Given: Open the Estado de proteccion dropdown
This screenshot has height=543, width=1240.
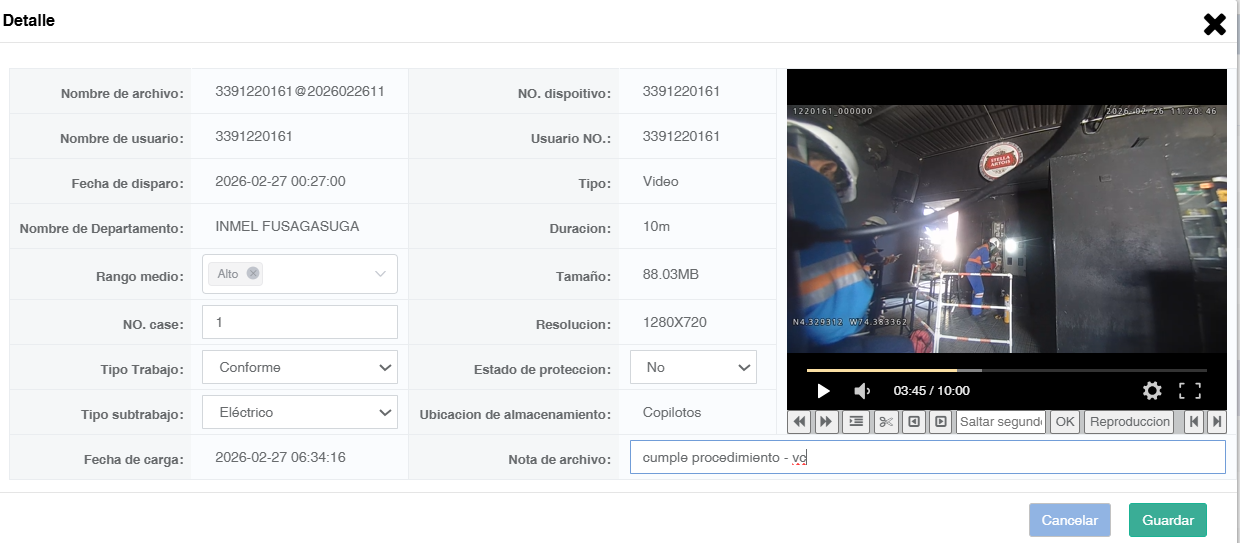Looking at the screenshot, I should (x=693, y=367).
